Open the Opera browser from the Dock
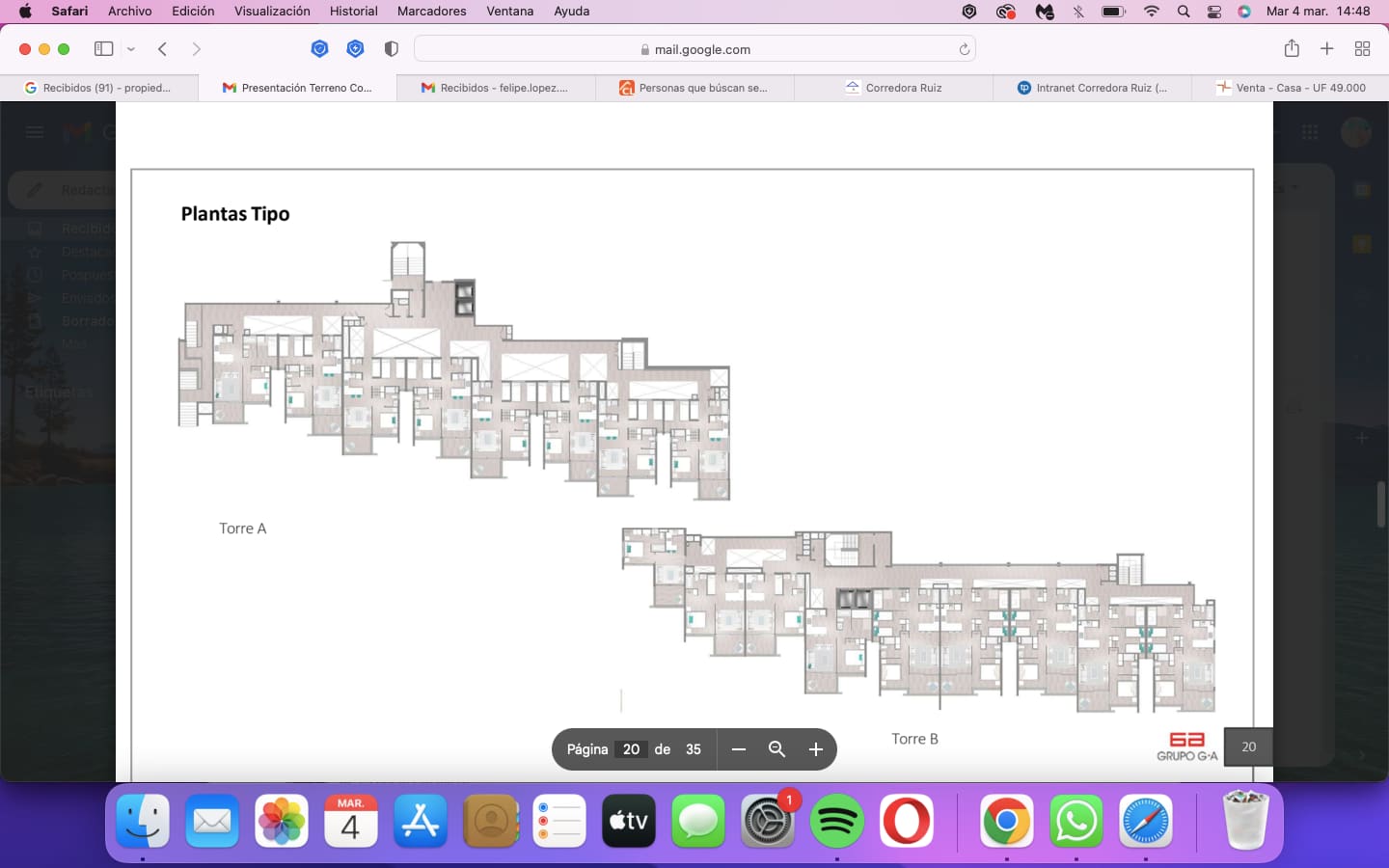The width and height of the screenshot is (1389, 868). click(x=907, y=822)
